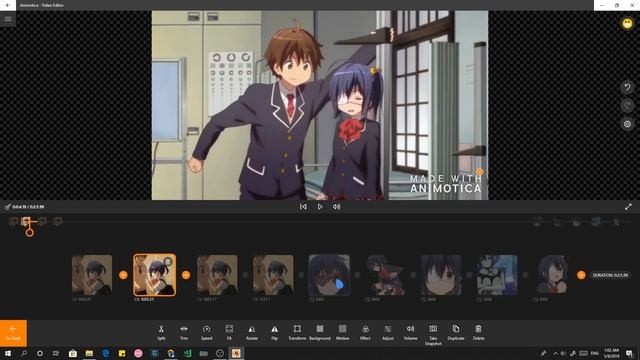This screenshot has height=360, width=640.
Task: Select the last clip thumbnail
Action: (x=553, y=275)
